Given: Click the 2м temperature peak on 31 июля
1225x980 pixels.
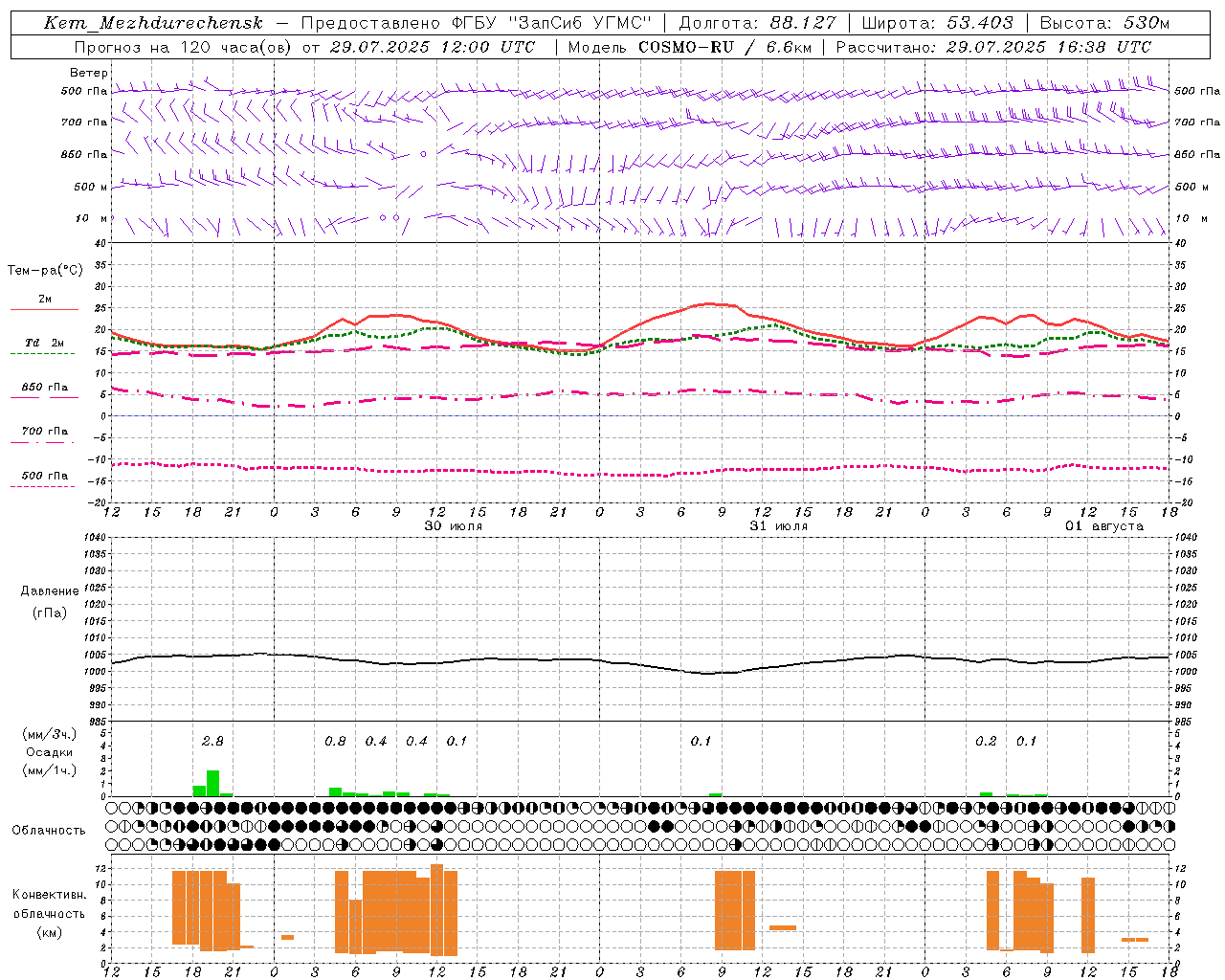Looking at the screenshot, I should (709, 303).
